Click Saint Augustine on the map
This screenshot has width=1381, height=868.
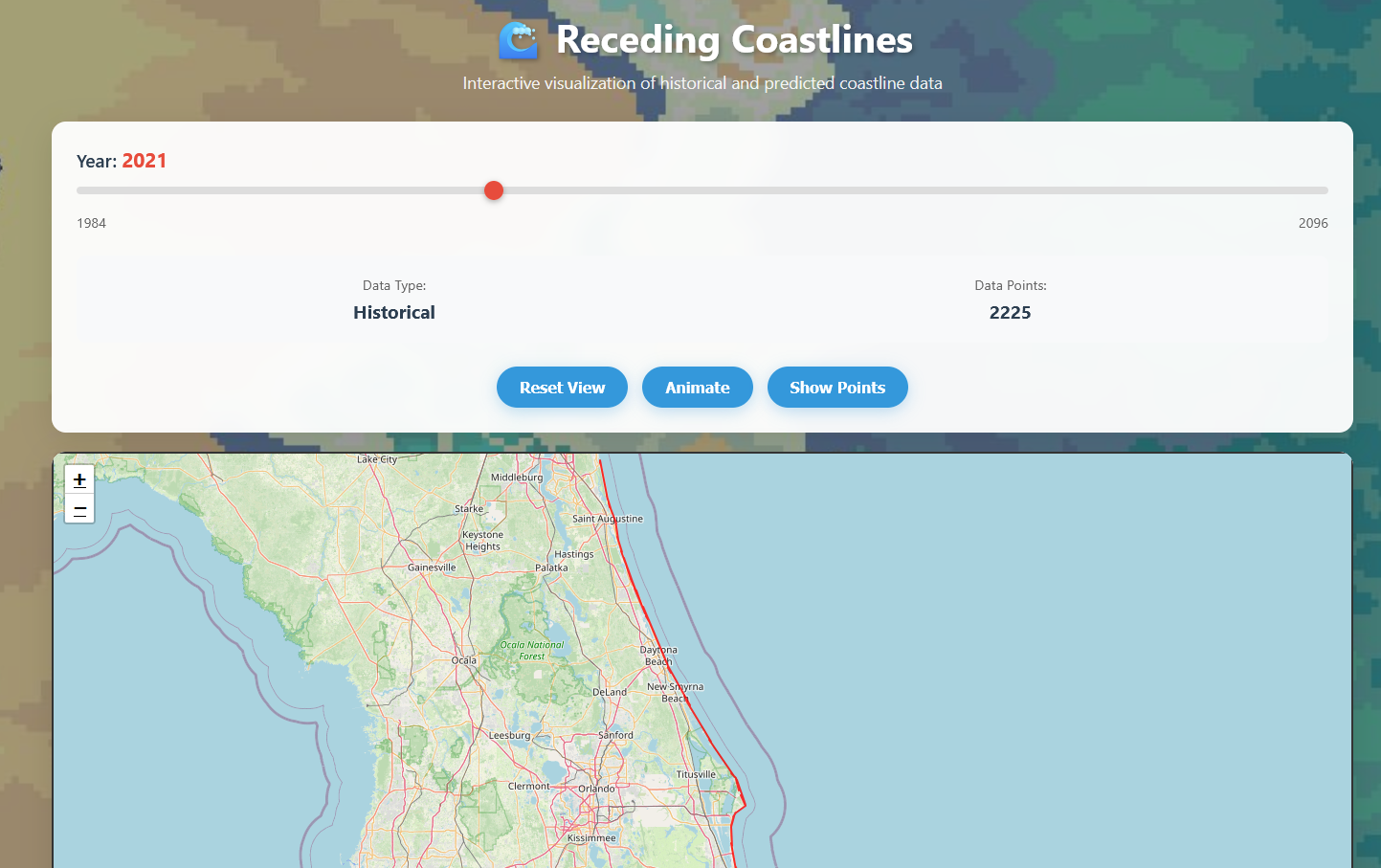click(x=607, y=519)
